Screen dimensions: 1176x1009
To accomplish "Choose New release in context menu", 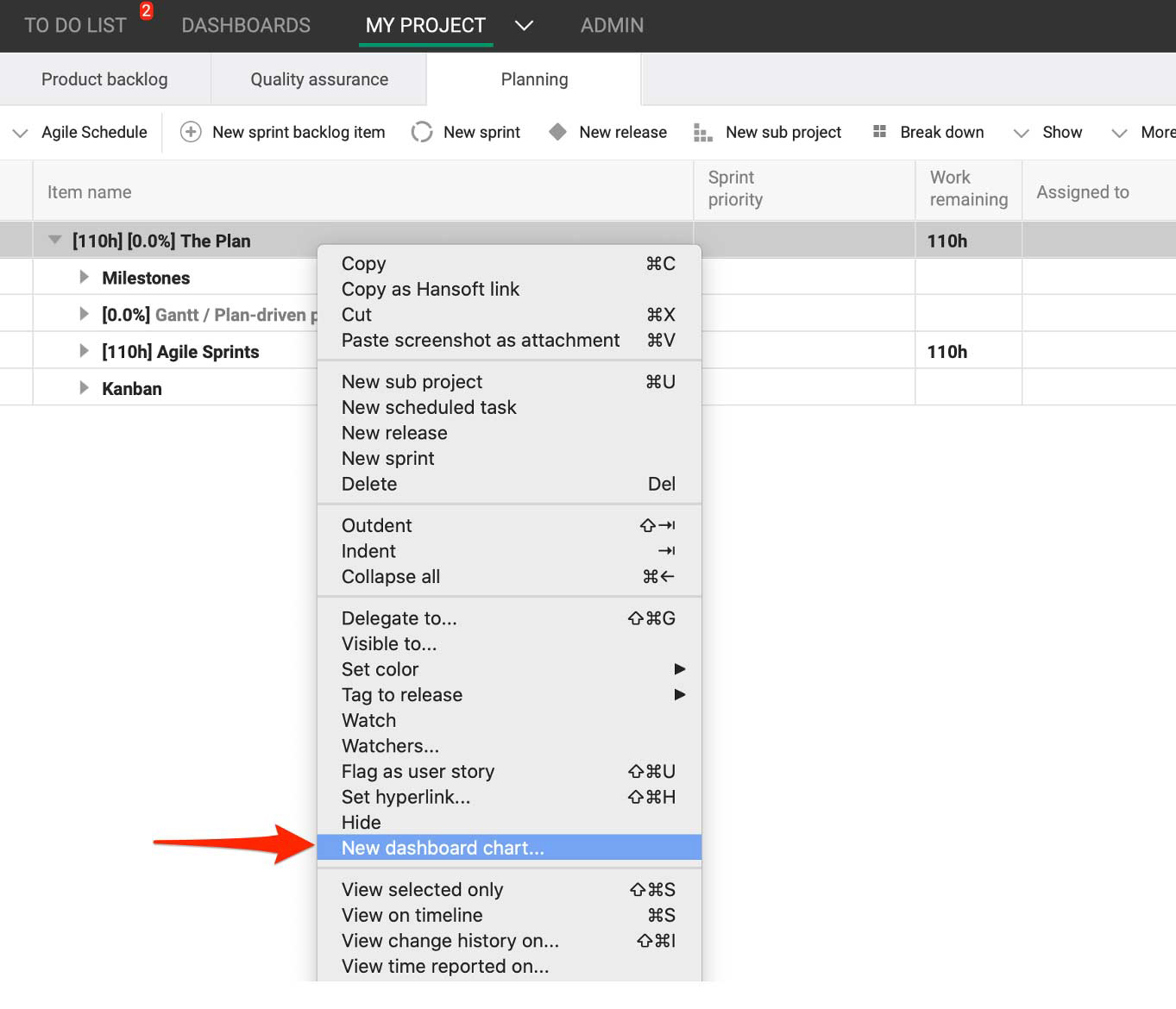I will pos(509,433).
